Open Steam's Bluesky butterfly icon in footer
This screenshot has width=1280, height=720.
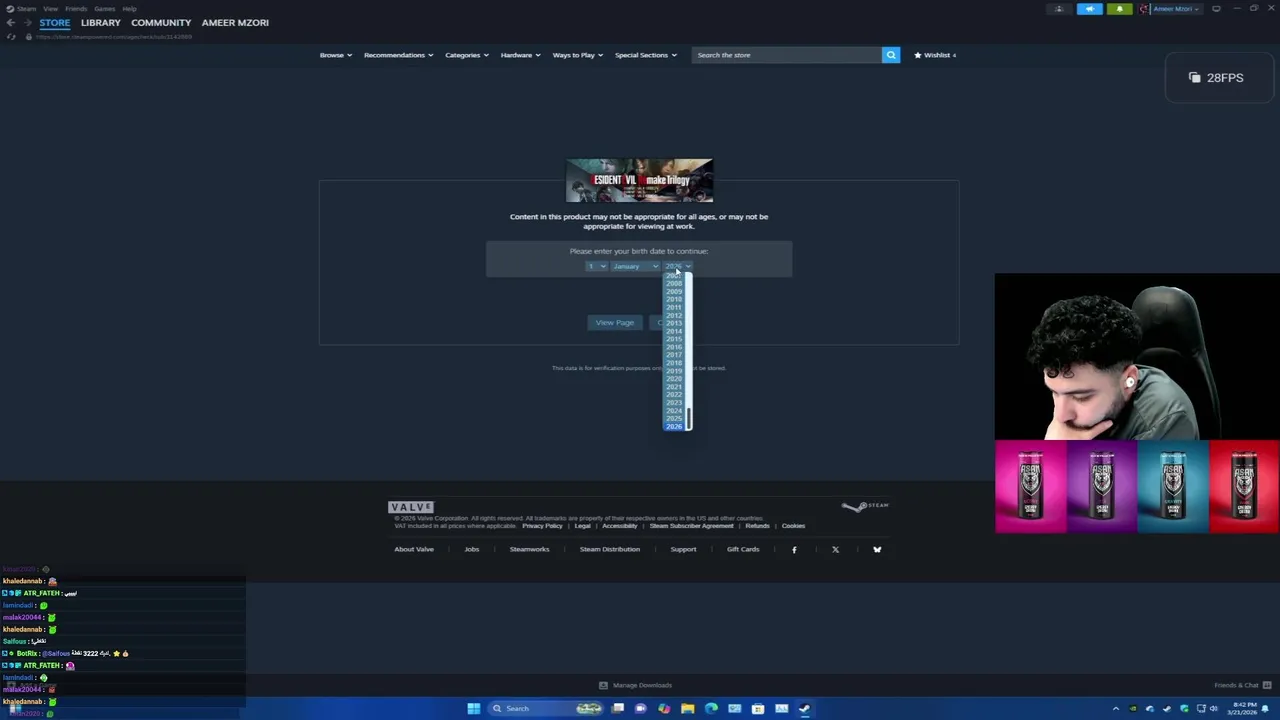(x=877, y=549)
